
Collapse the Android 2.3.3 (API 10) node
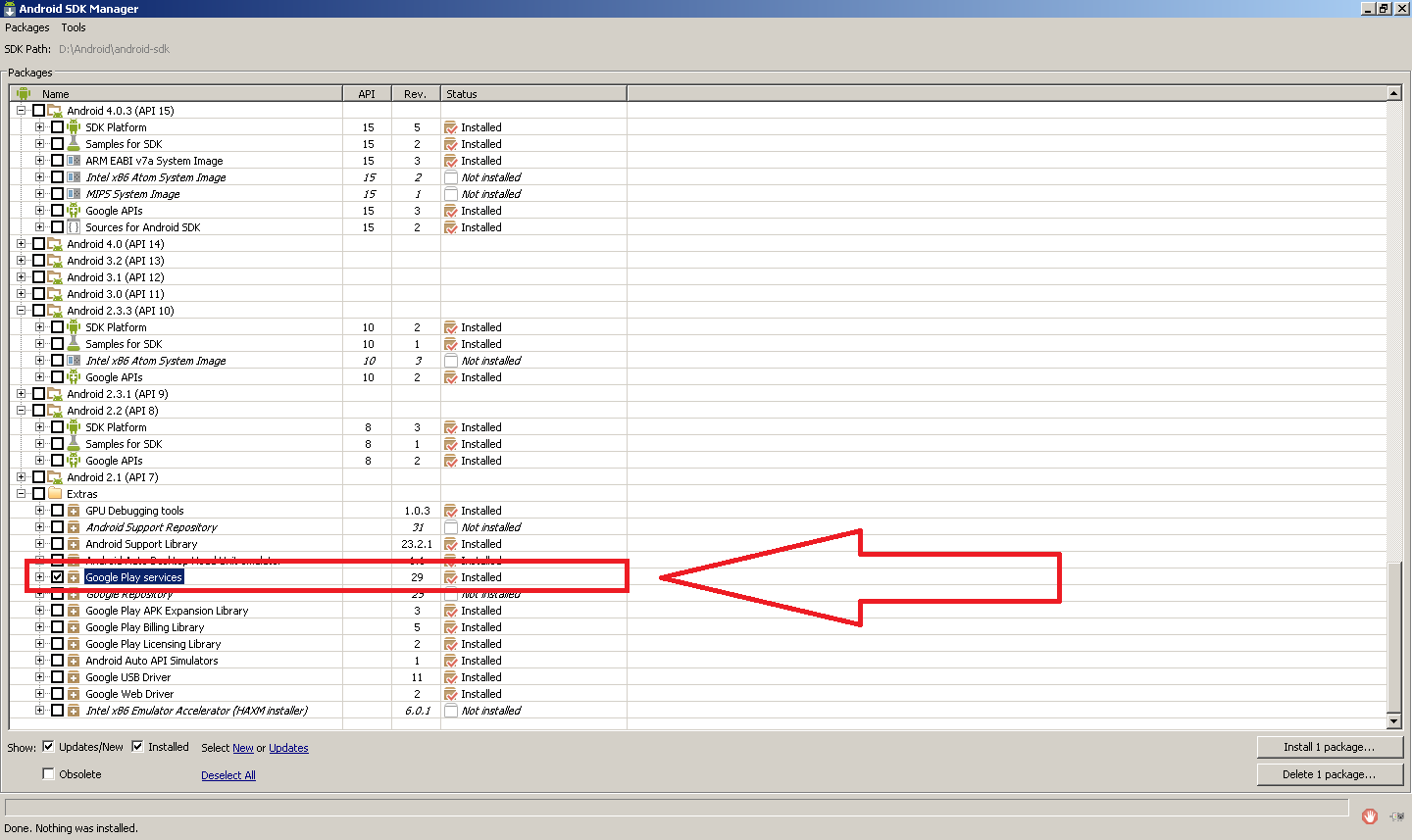(21, 311)
